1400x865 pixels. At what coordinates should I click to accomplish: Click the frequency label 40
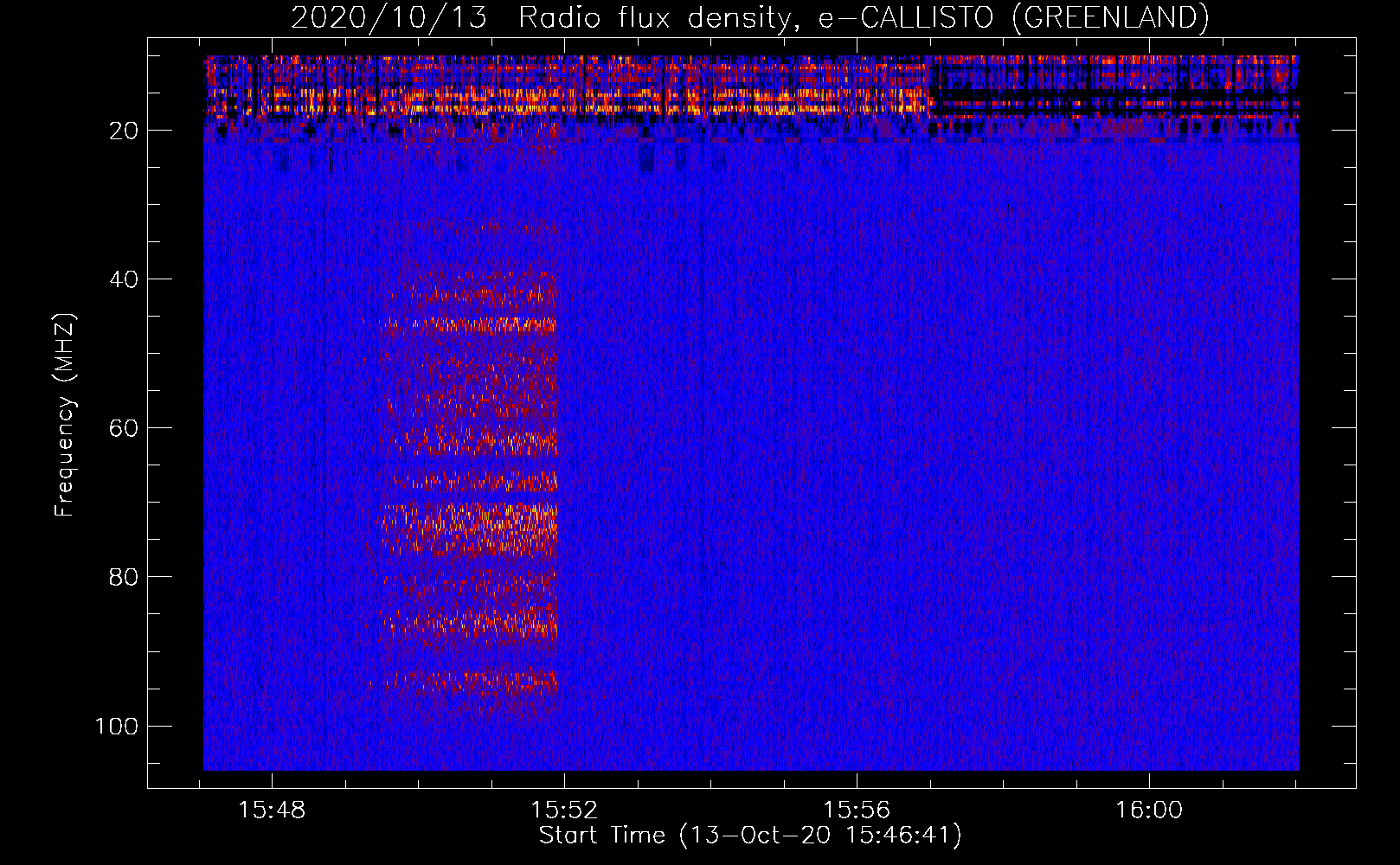pos(124,279)
